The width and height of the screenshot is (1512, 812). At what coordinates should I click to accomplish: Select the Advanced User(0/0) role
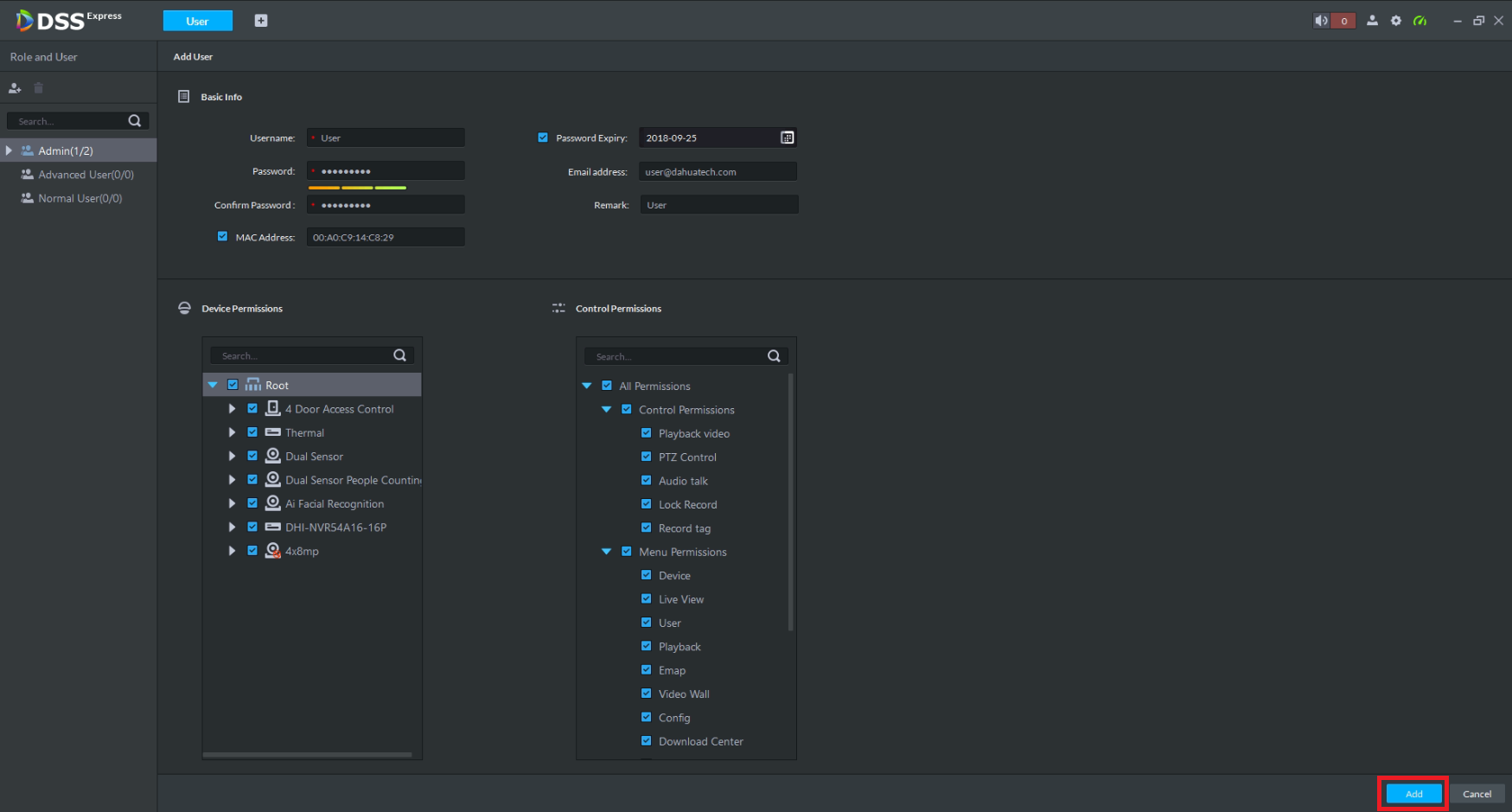pyautogui.click(x=86, y=175)
